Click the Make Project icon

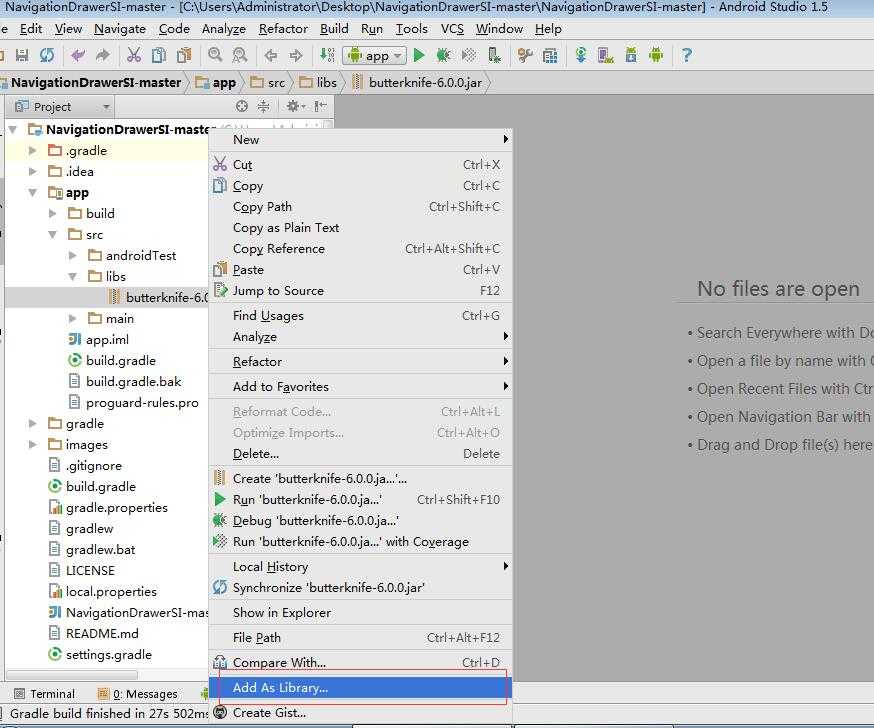(x=327, y=55)
